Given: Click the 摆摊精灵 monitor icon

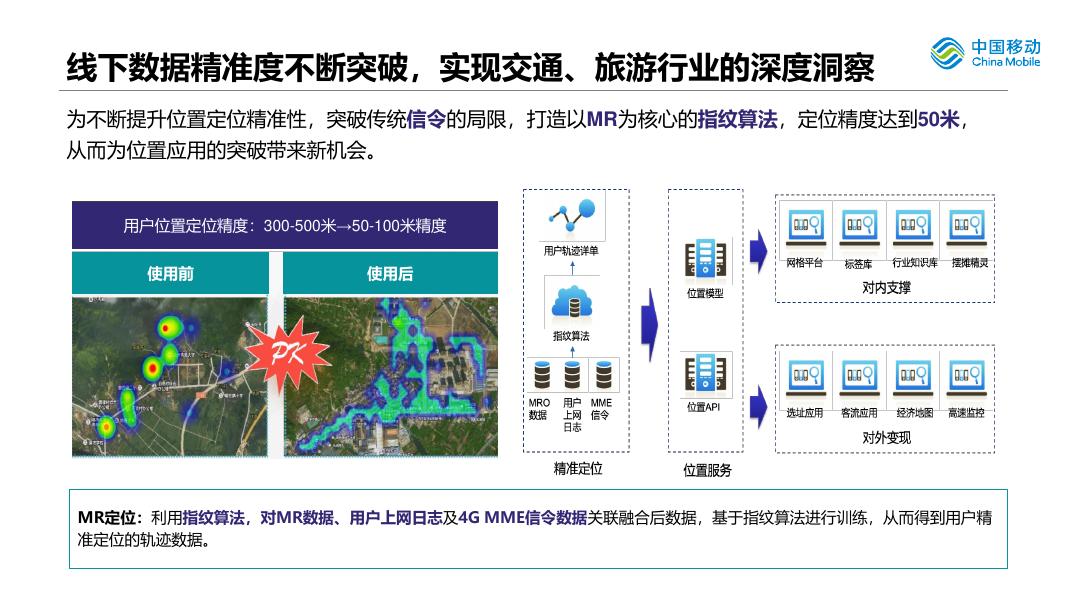Looking at the screenshot, I should (x=966, y=228).
